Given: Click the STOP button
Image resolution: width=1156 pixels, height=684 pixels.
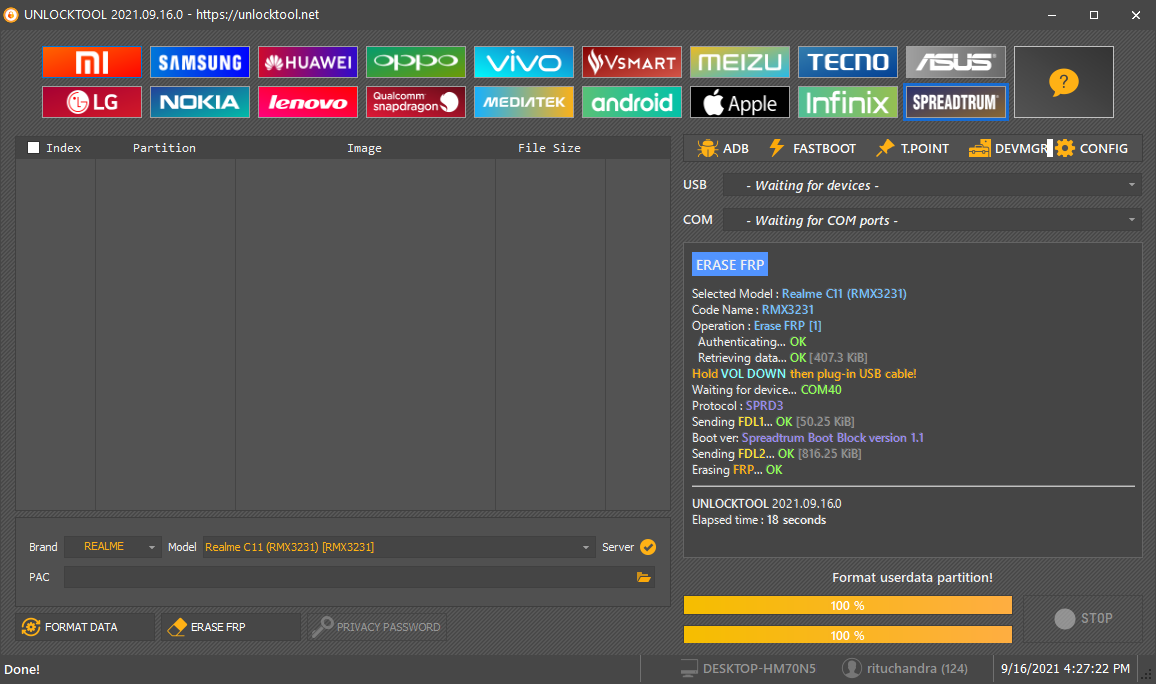Looking at the screenshot, I should point(1083,618).
